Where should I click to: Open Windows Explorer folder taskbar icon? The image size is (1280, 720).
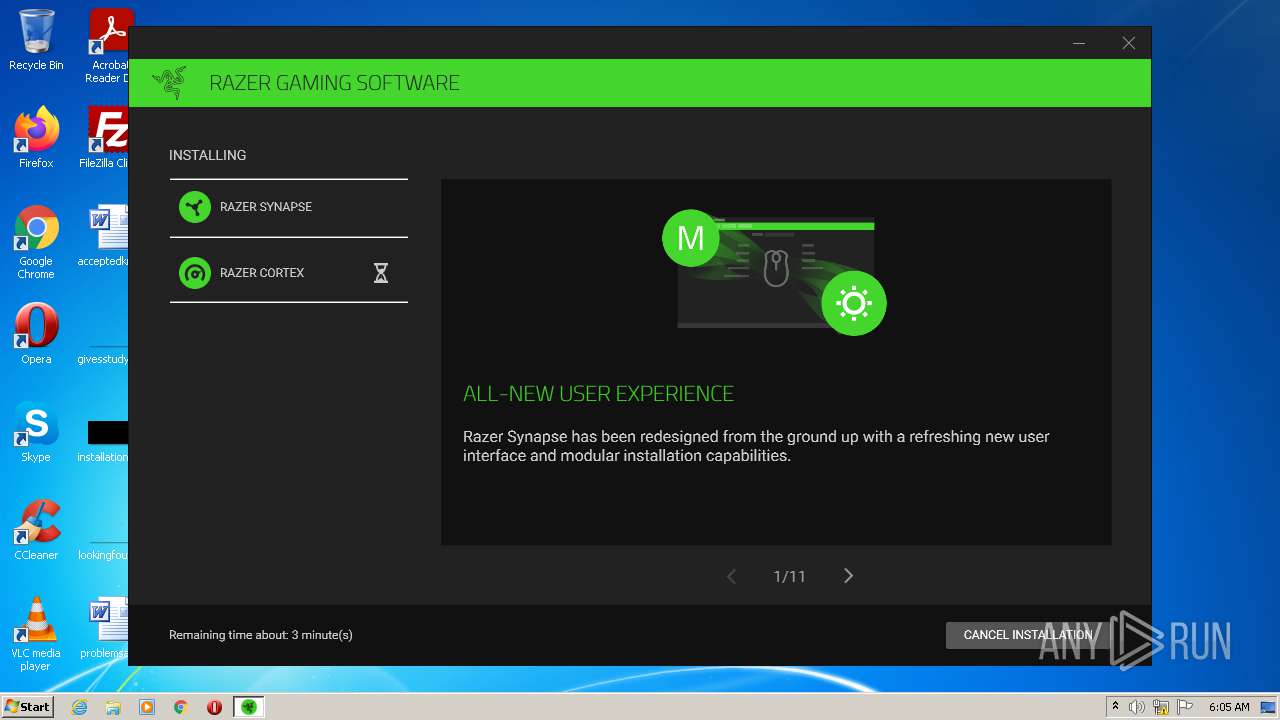113,707
